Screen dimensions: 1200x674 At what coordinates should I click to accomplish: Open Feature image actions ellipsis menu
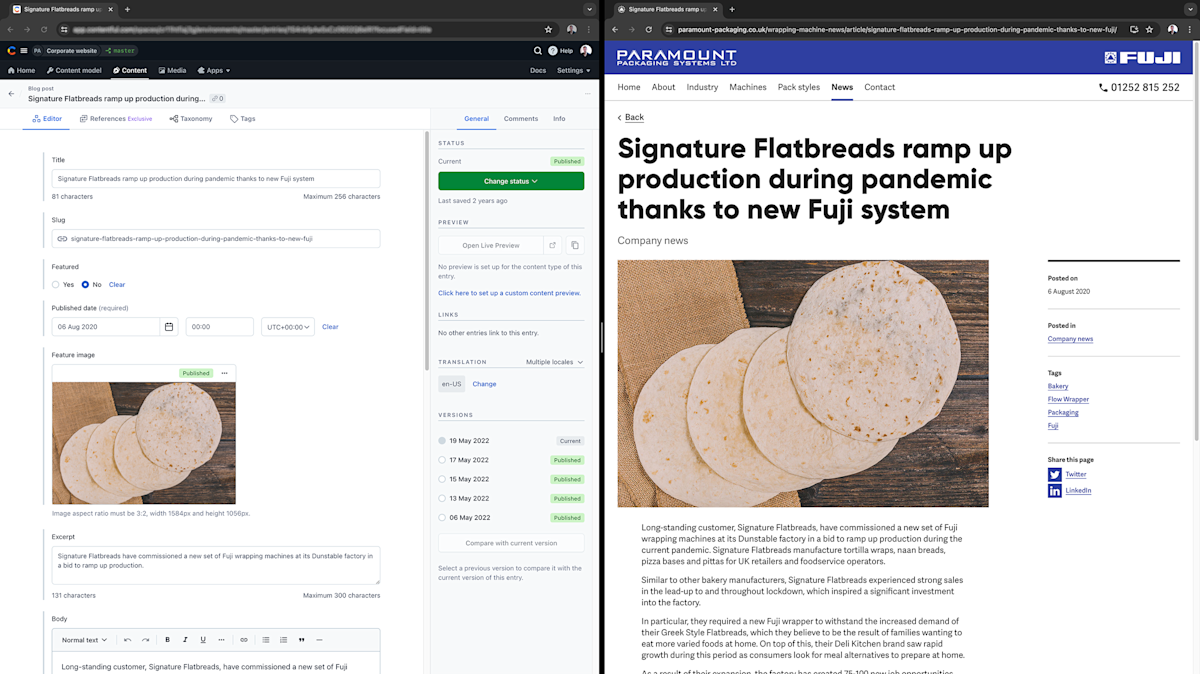click(224, 373)
